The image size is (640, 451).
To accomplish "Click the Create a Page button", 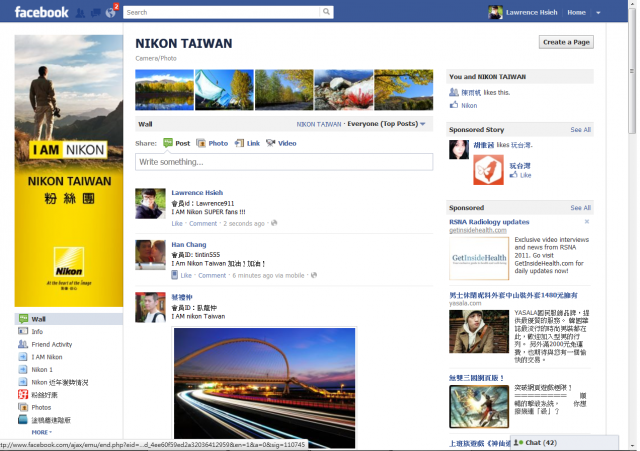I will point(566,42).
